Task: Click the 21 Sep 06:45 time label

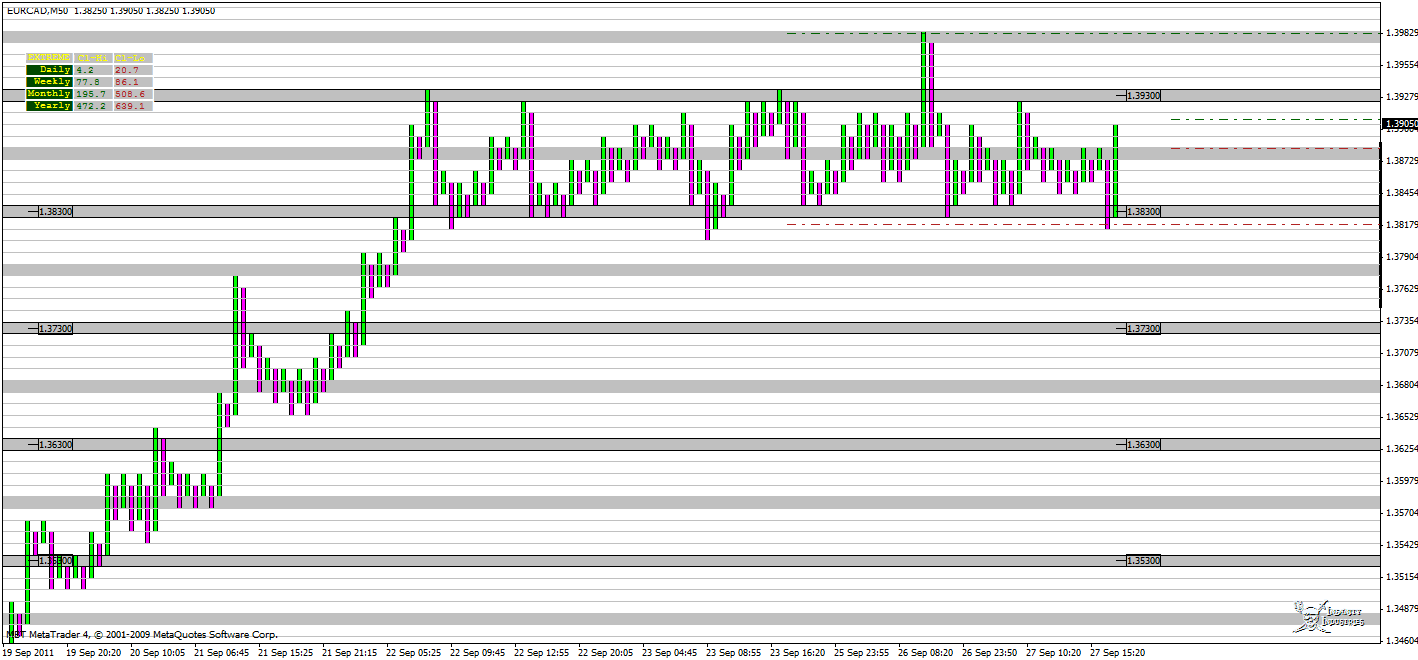Action: tap(222, 653)
